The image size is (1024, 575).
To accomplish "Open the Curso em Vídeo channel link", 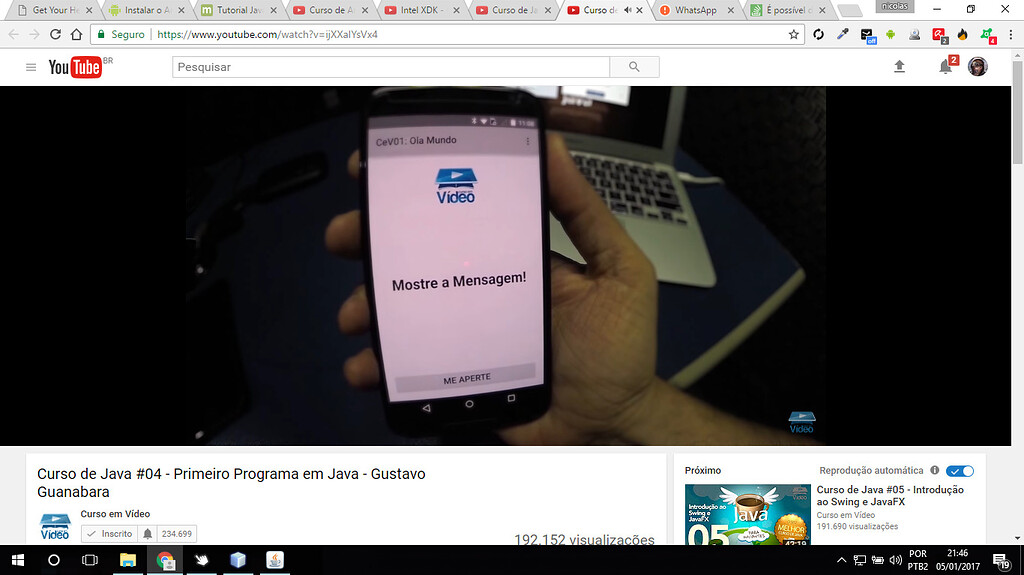I will [115, 514].
